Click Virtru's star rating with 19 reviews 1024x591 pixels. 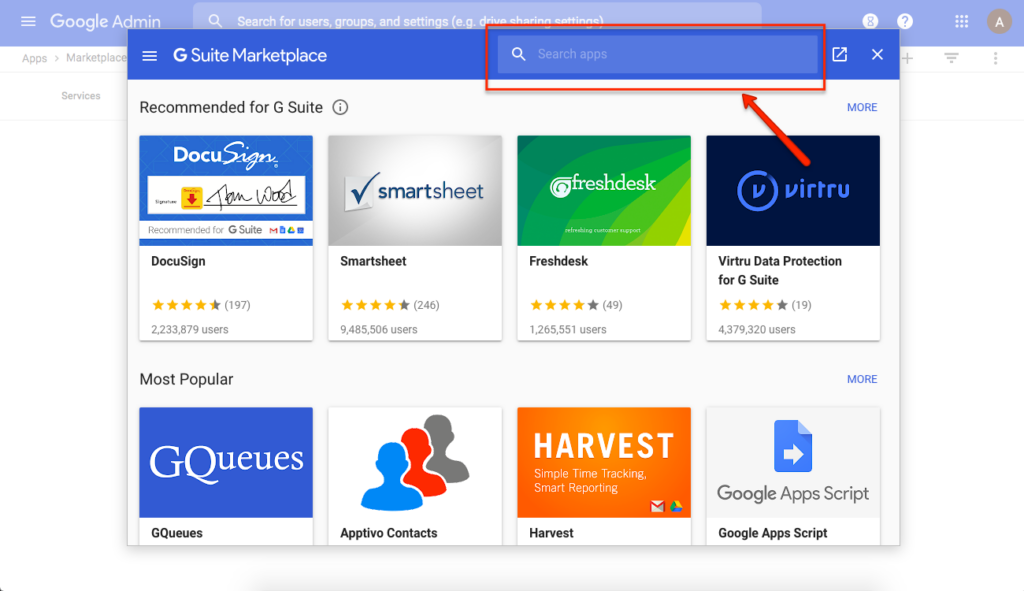pyautogui.click(x=765, y=305)
